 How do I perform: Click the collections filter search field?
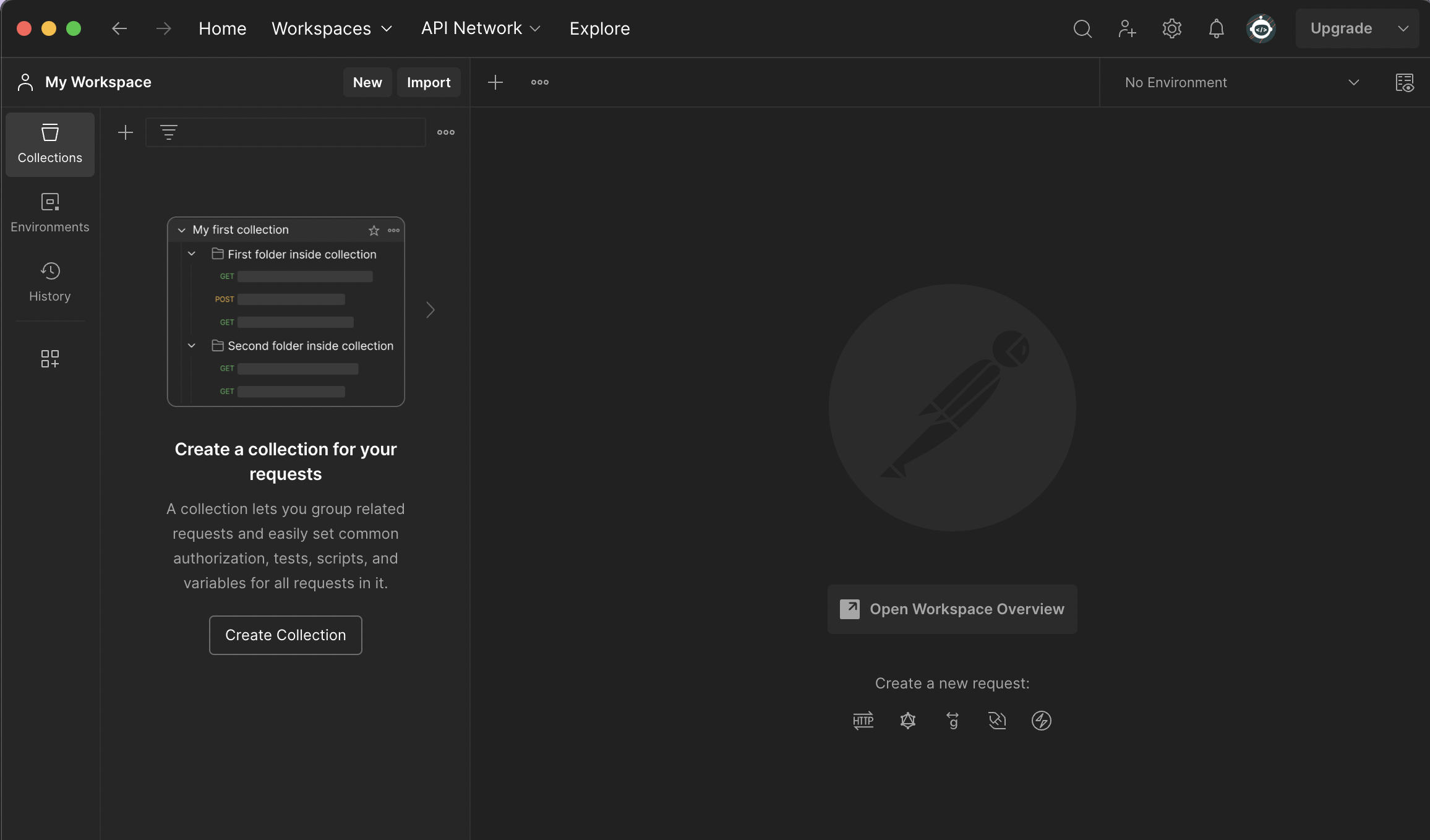(297, 132)
